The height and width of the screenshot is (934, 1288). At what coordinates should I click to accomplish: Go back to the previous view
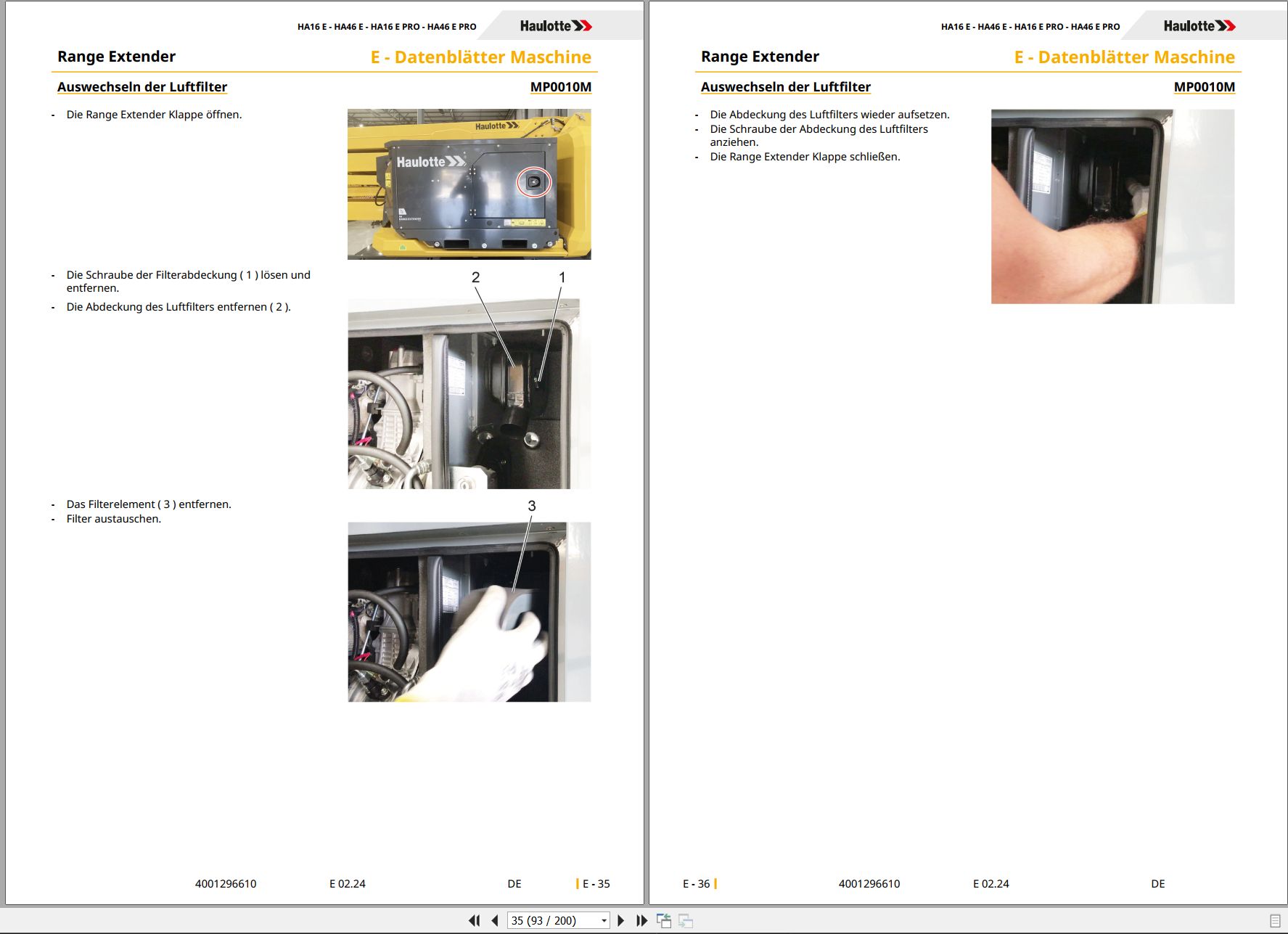point(664,920)
